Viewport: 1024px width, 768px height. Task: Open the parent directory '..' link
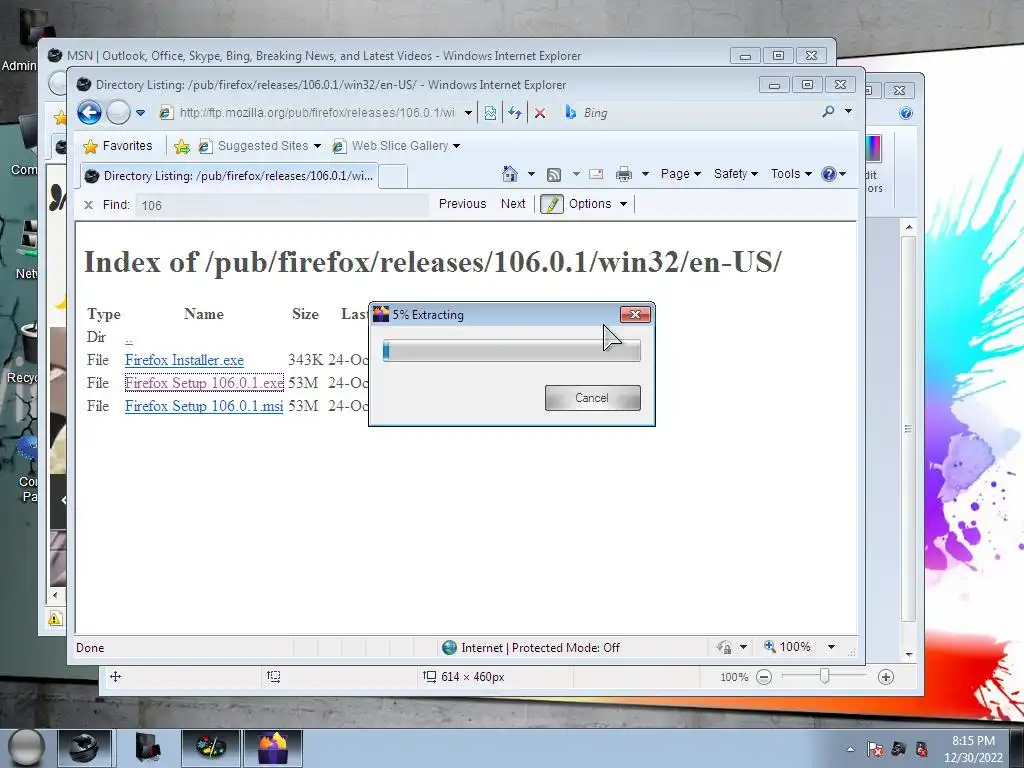(x=129, y=338)
